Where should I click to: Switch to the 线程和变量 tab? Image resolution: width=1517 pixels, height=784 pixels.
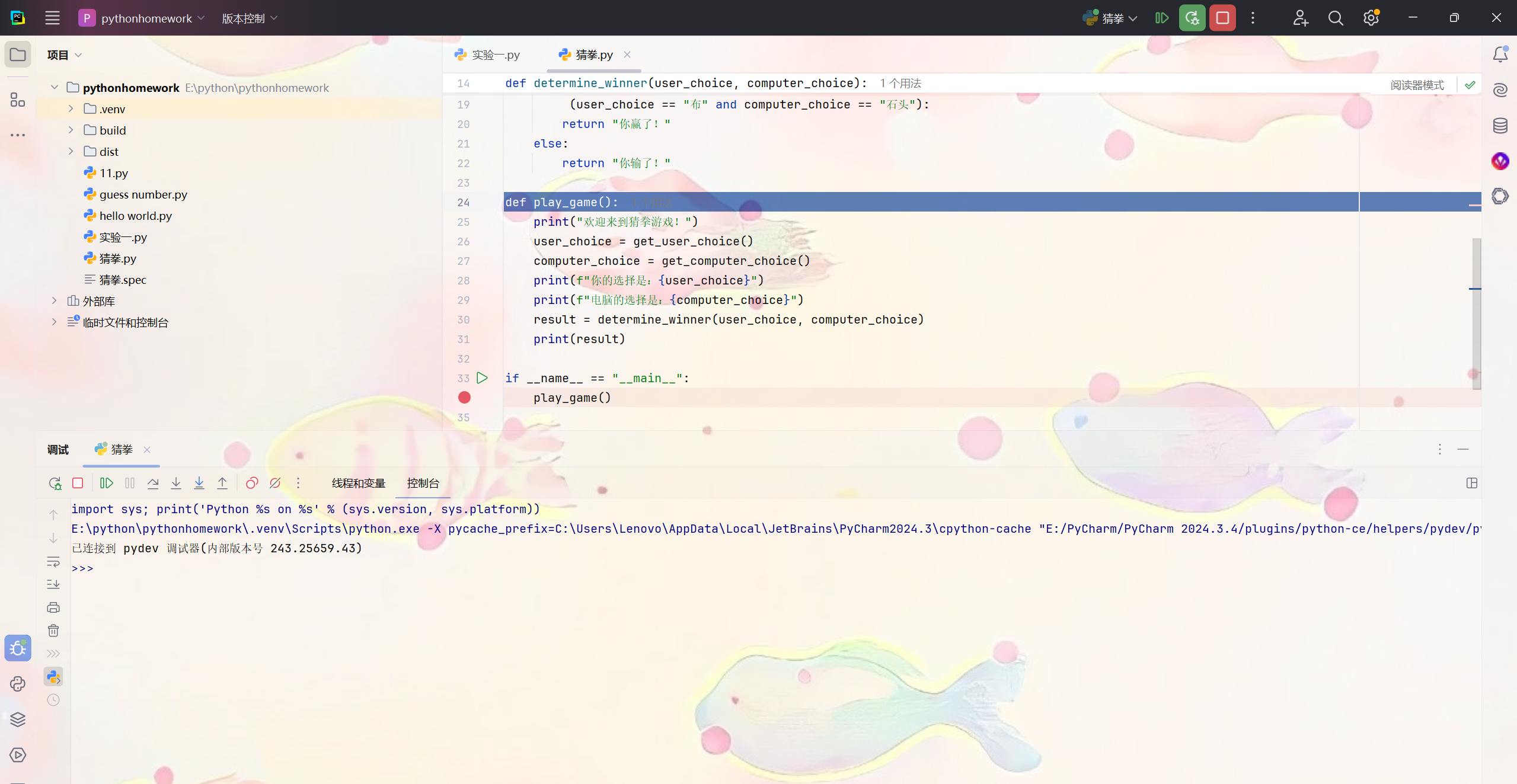[x=358, y=483]
